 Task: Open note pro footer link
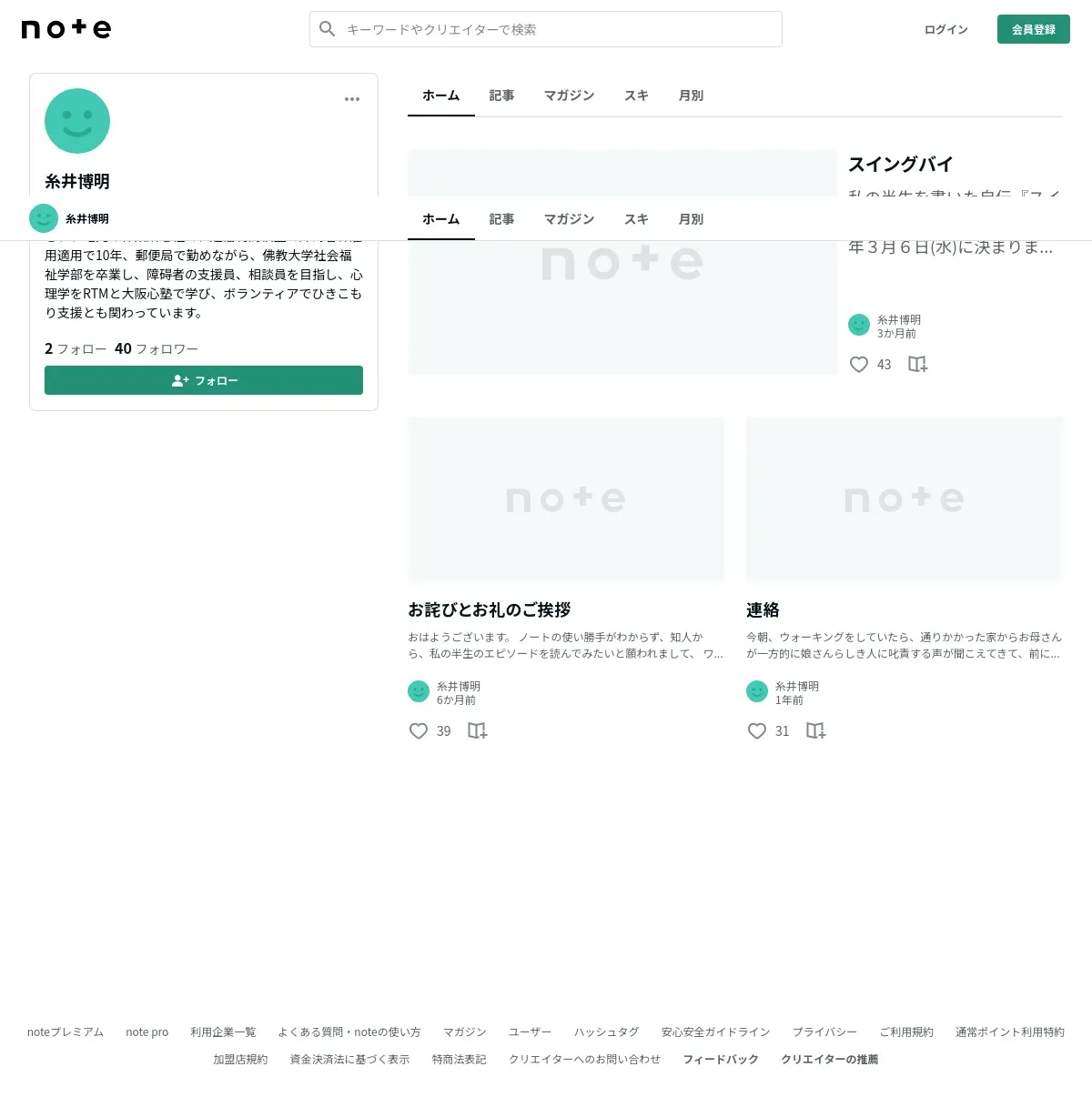(147, 1032)
